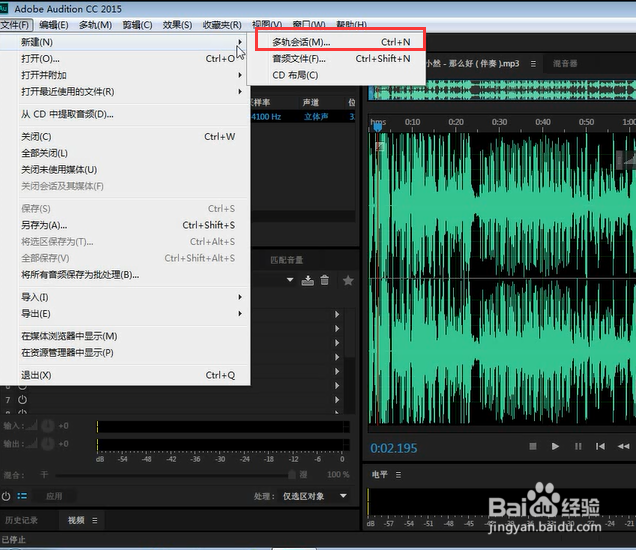Click the 应用 apply button
The width and height of the screenshot is (636, 550).
(54, 496)
